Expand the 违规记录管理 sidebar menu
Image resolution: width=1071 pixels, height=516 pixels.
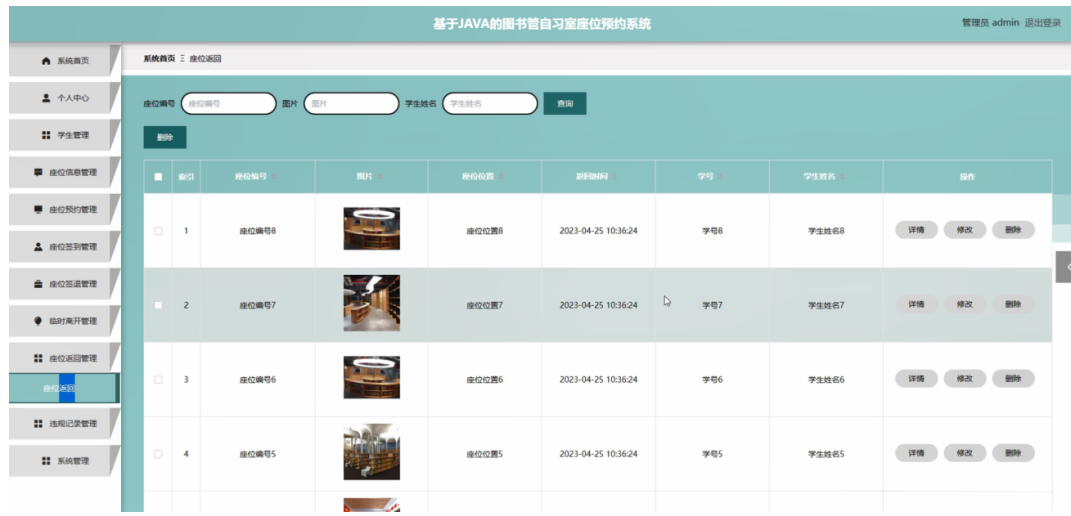[64, 424]
